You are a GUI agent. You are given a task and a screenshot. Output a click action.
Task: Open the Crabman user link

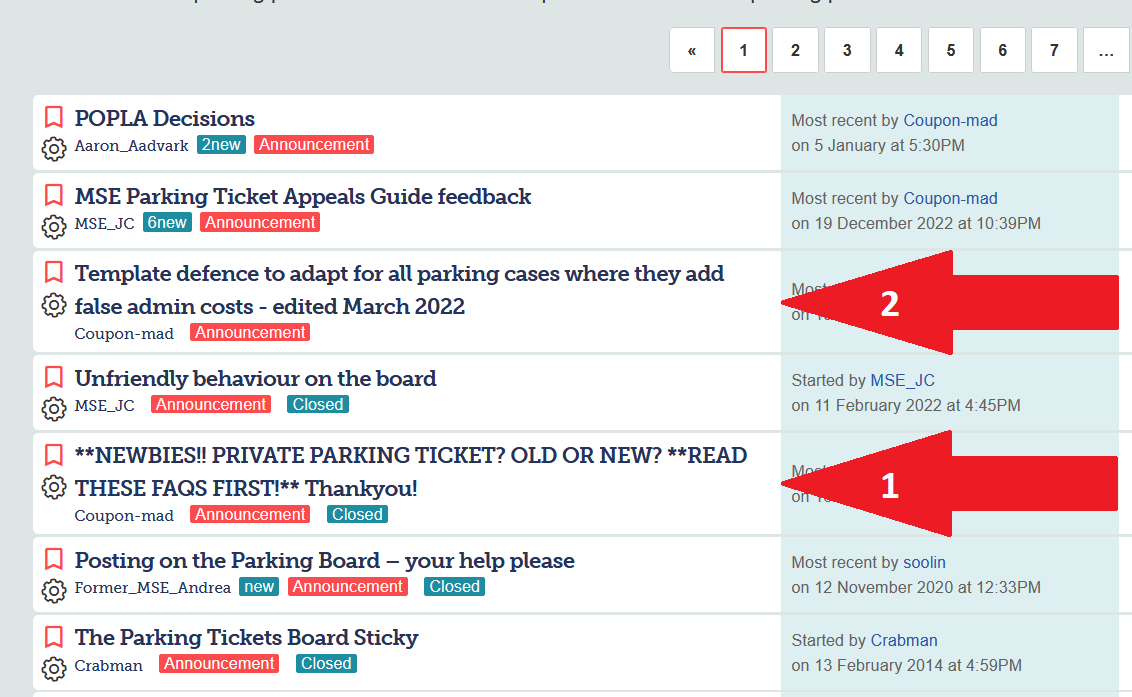click(x=904, y=641)
